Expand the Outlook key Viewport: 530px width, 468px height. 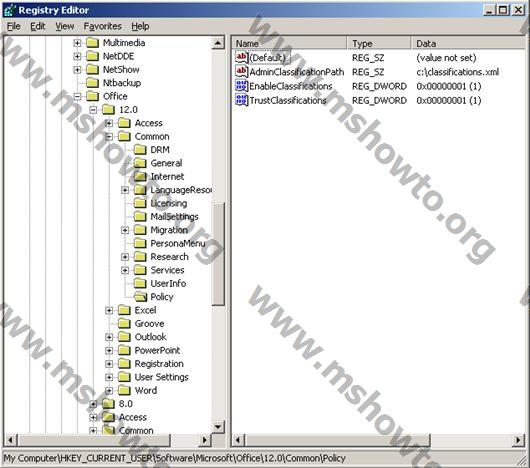tap(109, 337)
